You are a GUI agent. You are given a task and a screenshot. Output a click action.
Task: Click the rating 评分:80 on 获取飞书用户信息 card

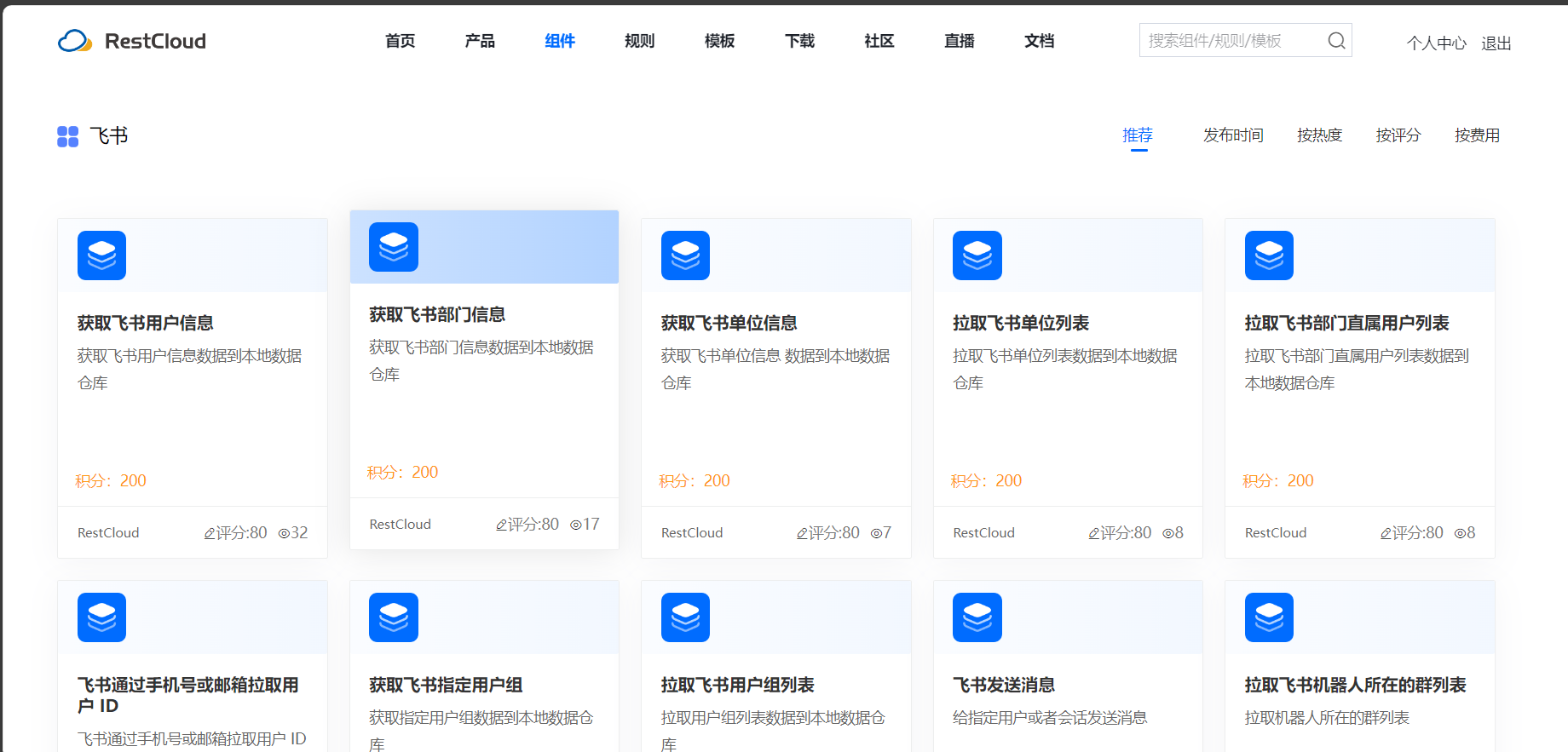[x=235, y=533]
